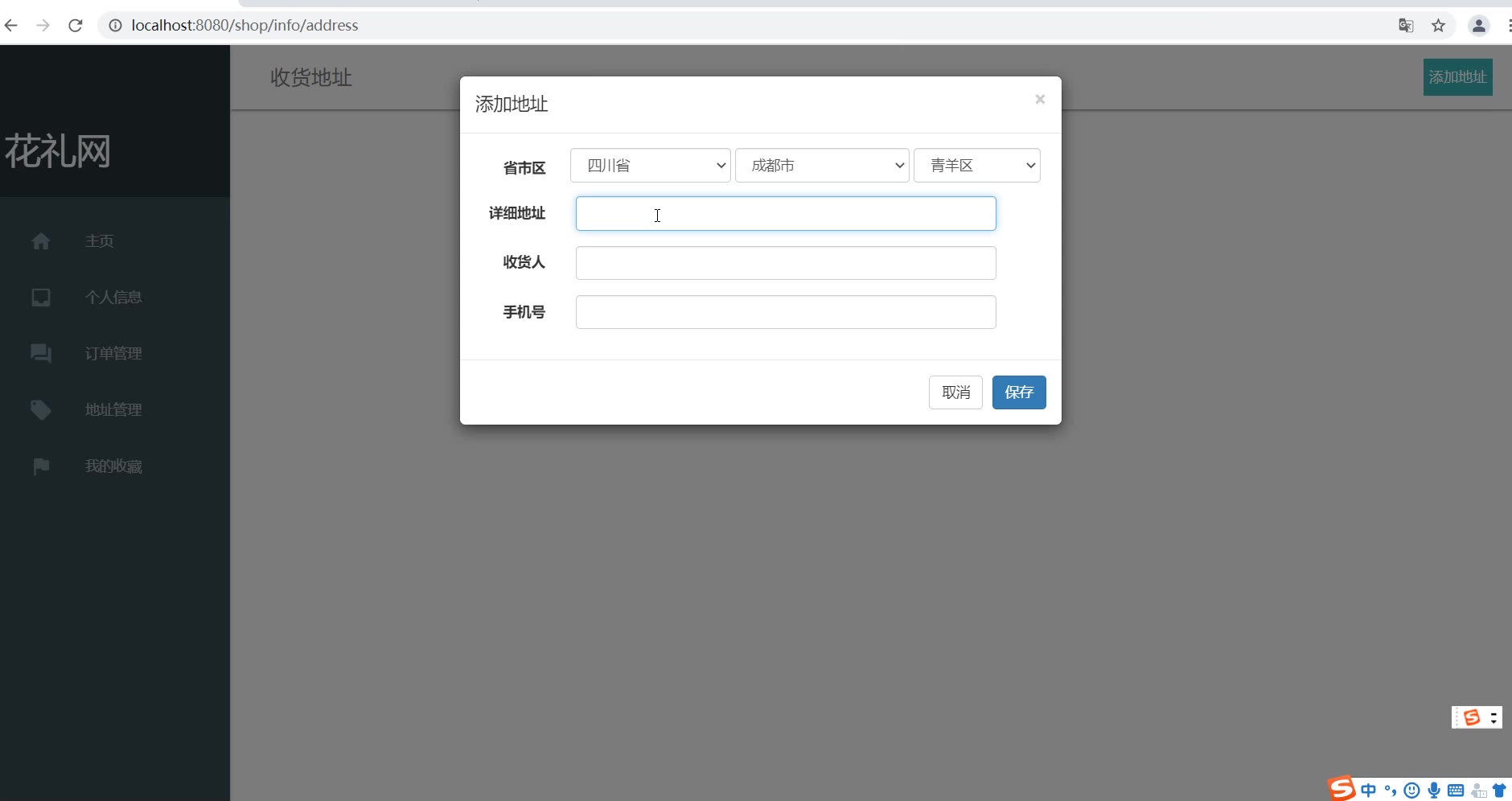The height and width of the screenshot is (801, 1512).
Task: Open the city dropdown showing 成都市
Action: 822,166
